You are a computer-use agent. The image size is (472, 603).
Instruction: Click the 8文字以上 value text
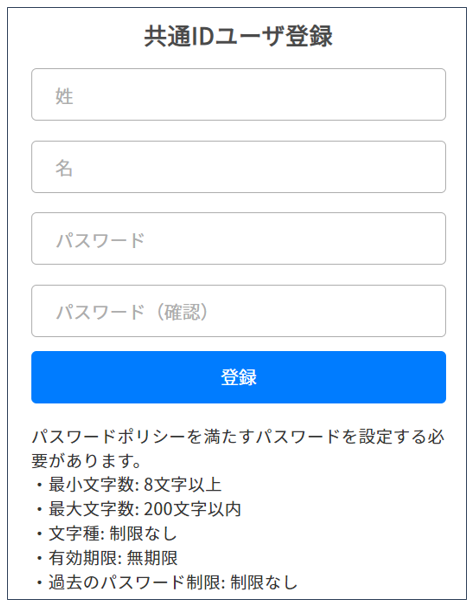[183, 485]
